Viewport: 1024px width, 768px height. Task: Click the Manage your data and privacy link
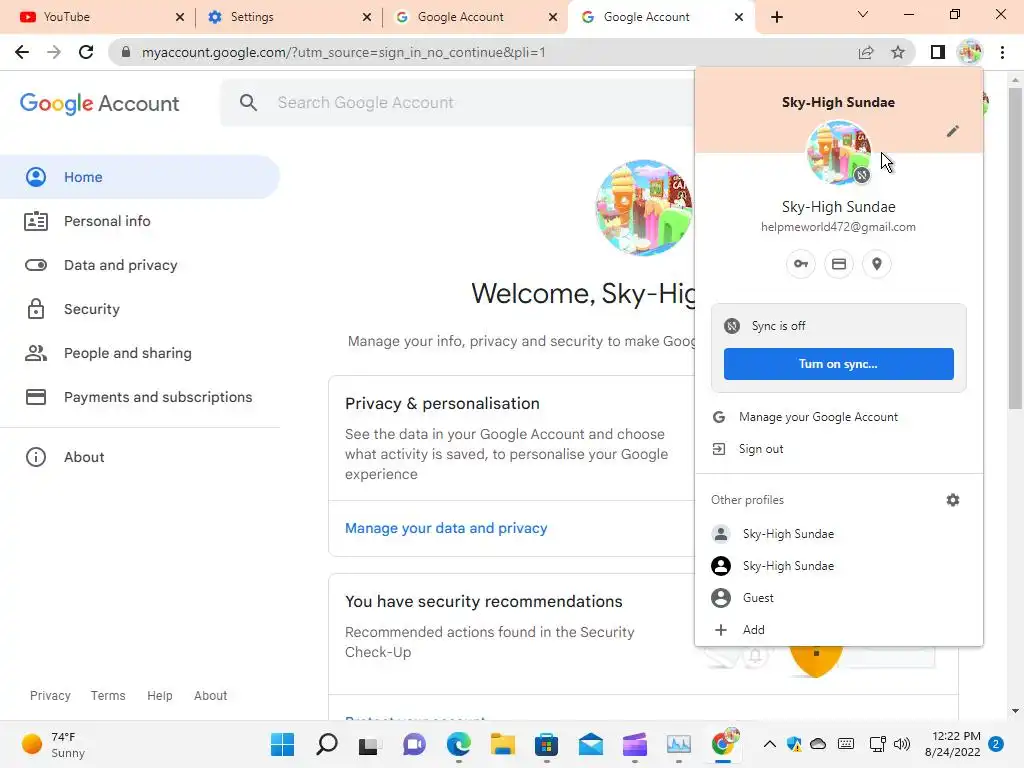tap(446, 528)
